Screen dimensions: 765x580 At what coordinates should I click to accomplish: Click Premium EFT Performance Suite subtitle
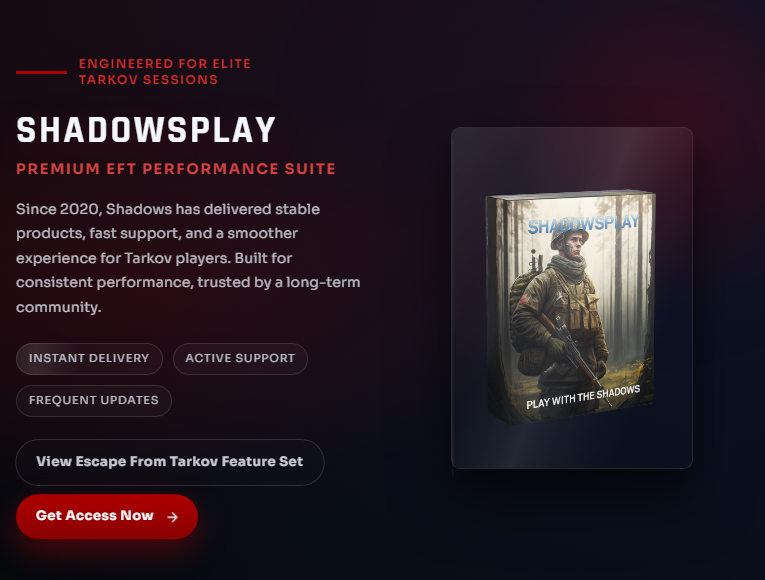coord(176,169)
